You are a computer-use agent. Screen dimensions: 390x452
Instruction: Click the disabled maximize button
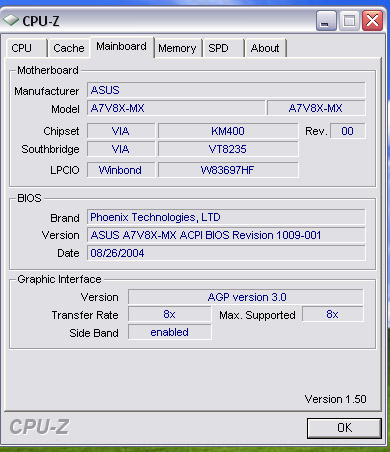coord(349,21)
